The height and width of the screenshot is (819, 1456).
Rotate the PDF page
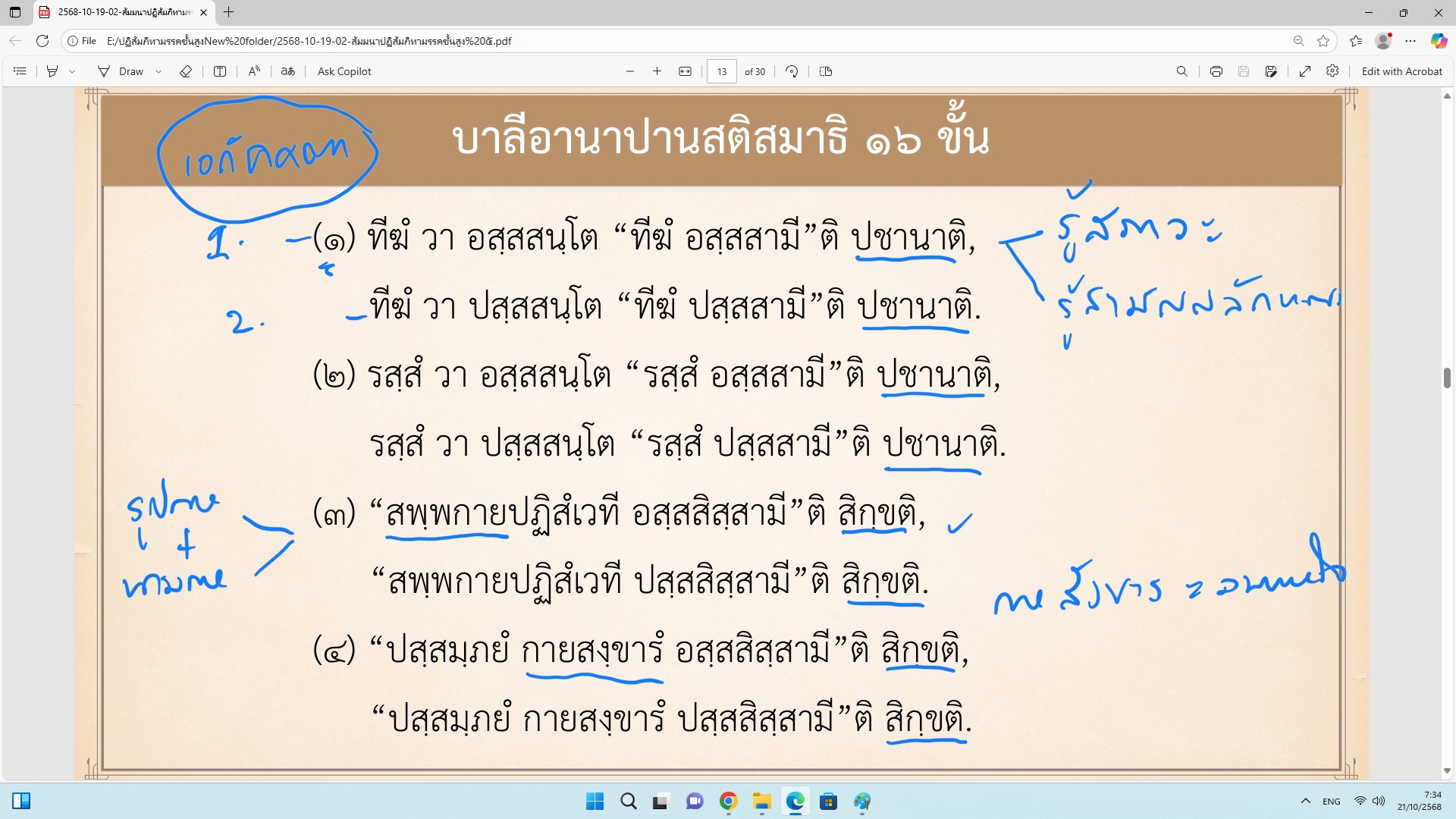click(792, 71)
